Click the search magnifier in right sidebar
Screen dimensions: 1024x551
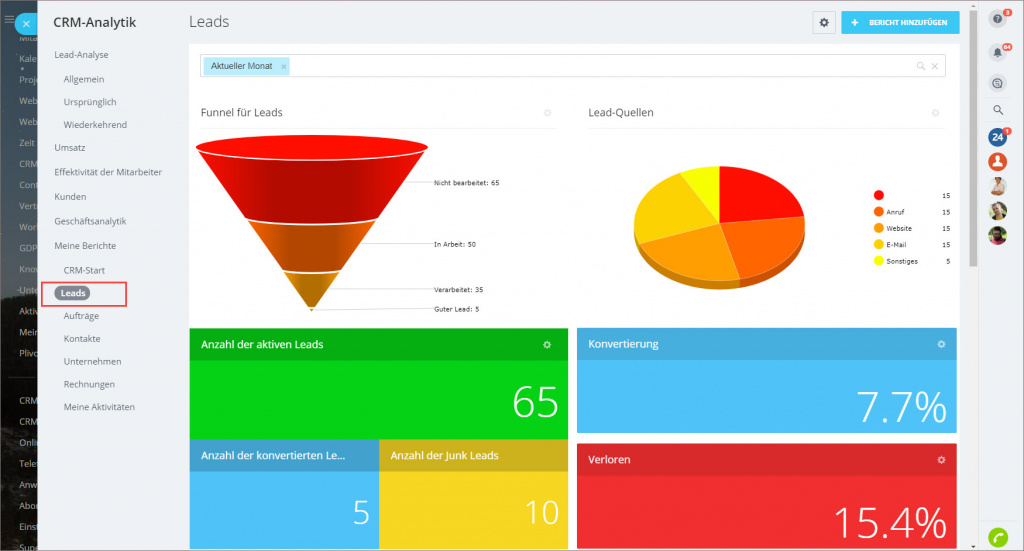[997, 110]
